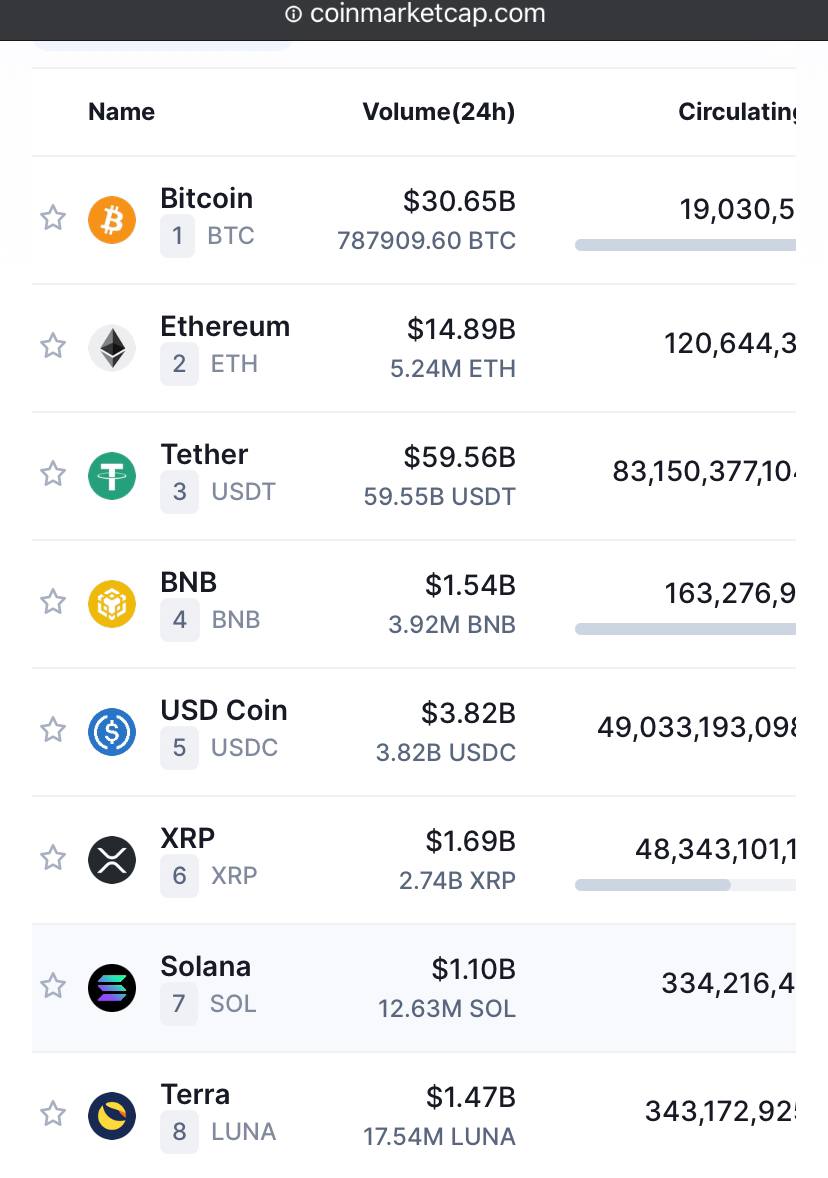The image size is (828, 1178).
Task: Click the XRP circulating supply progress bar
Action: [x=685, y=885]
